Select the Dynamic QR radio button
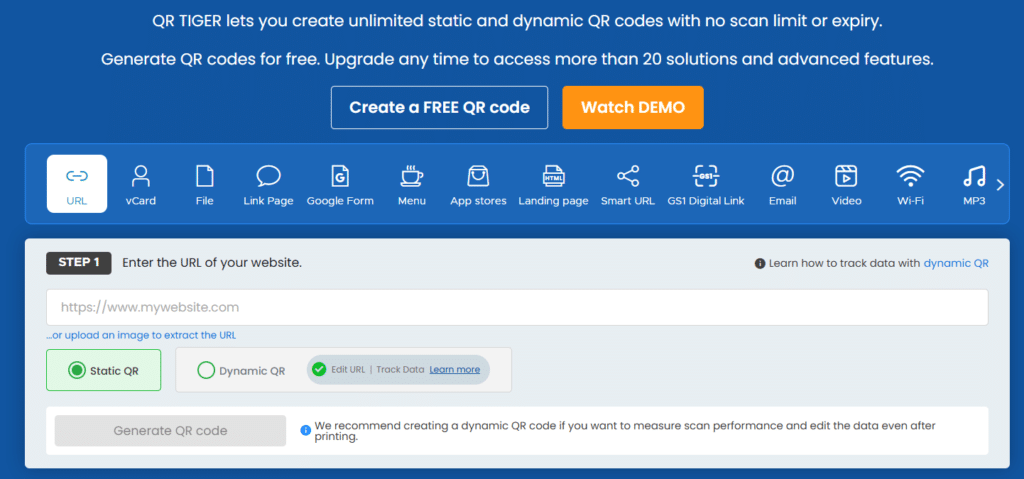The height and width of the screenshot is (479, 1024). 206,371
